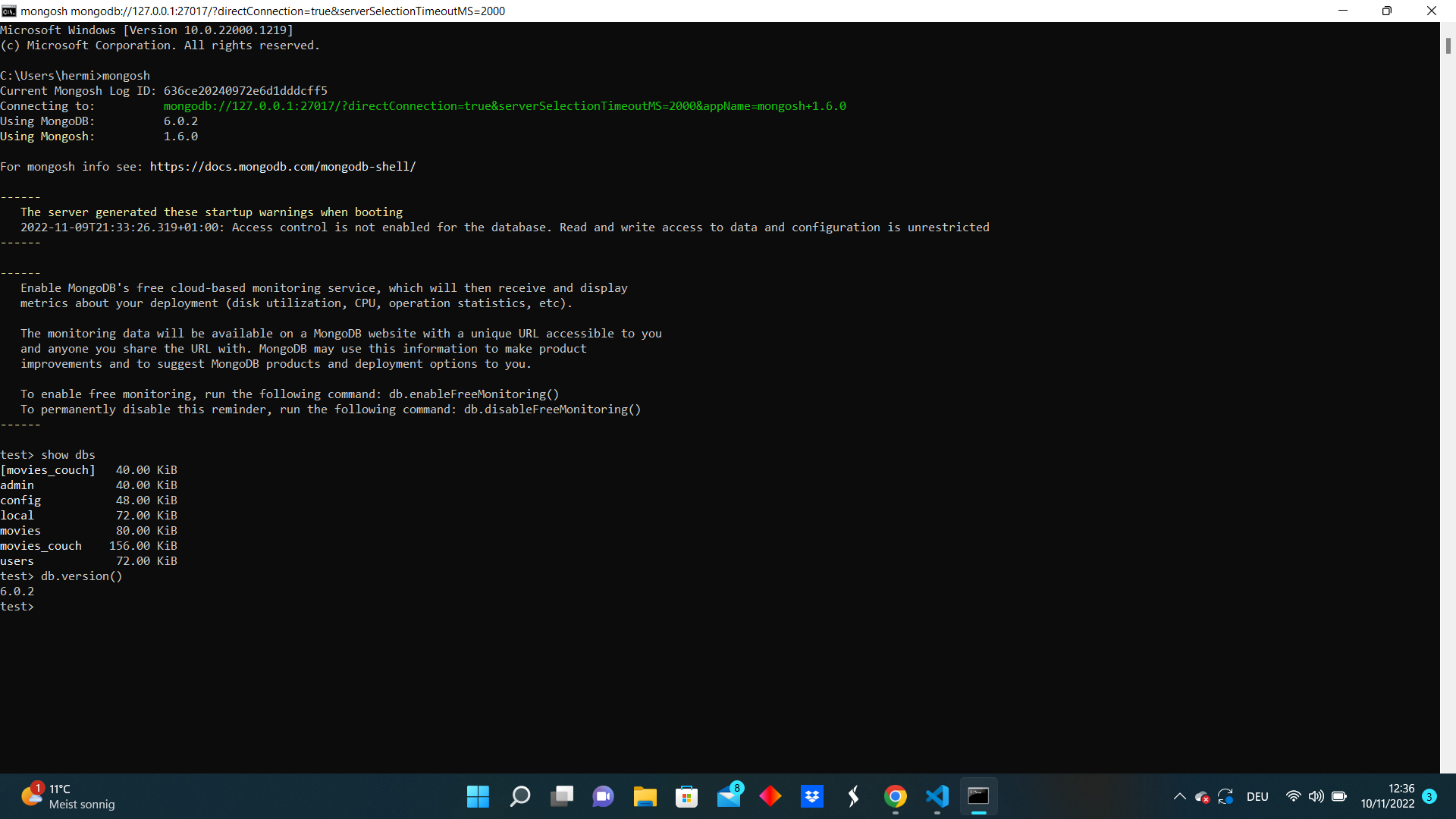Click the terminal vertical scrollbar thumb

[x=1448, y=45]
